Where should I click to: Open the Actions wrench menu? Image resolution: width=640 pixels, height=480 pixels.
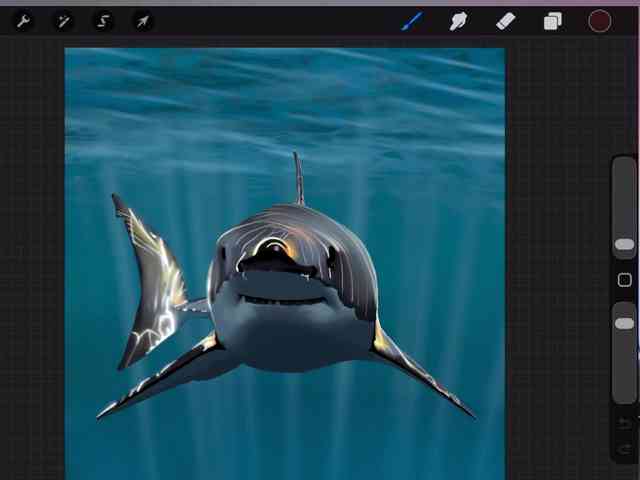click(23, 21)
